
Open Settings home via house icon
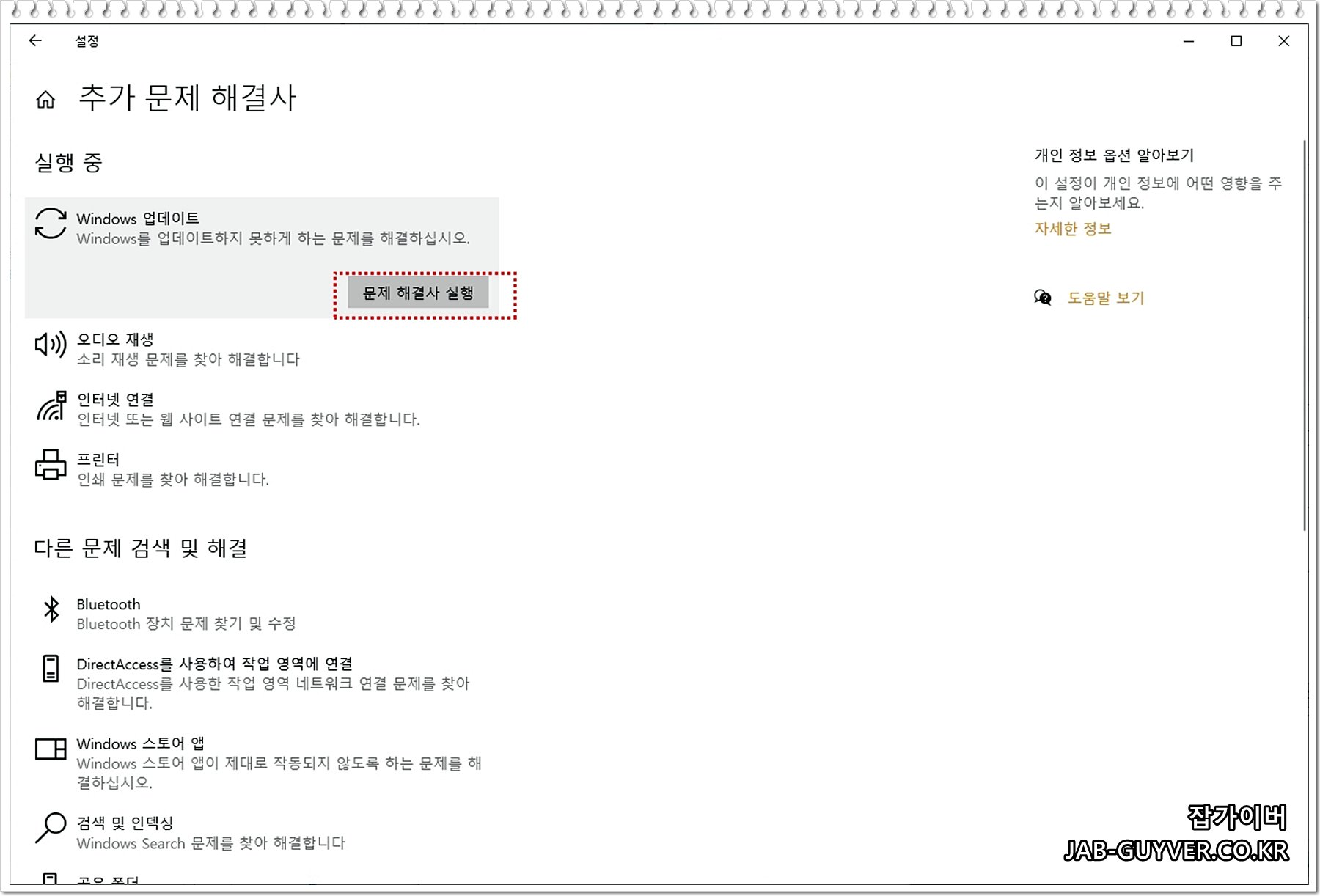tap(45, 99)
